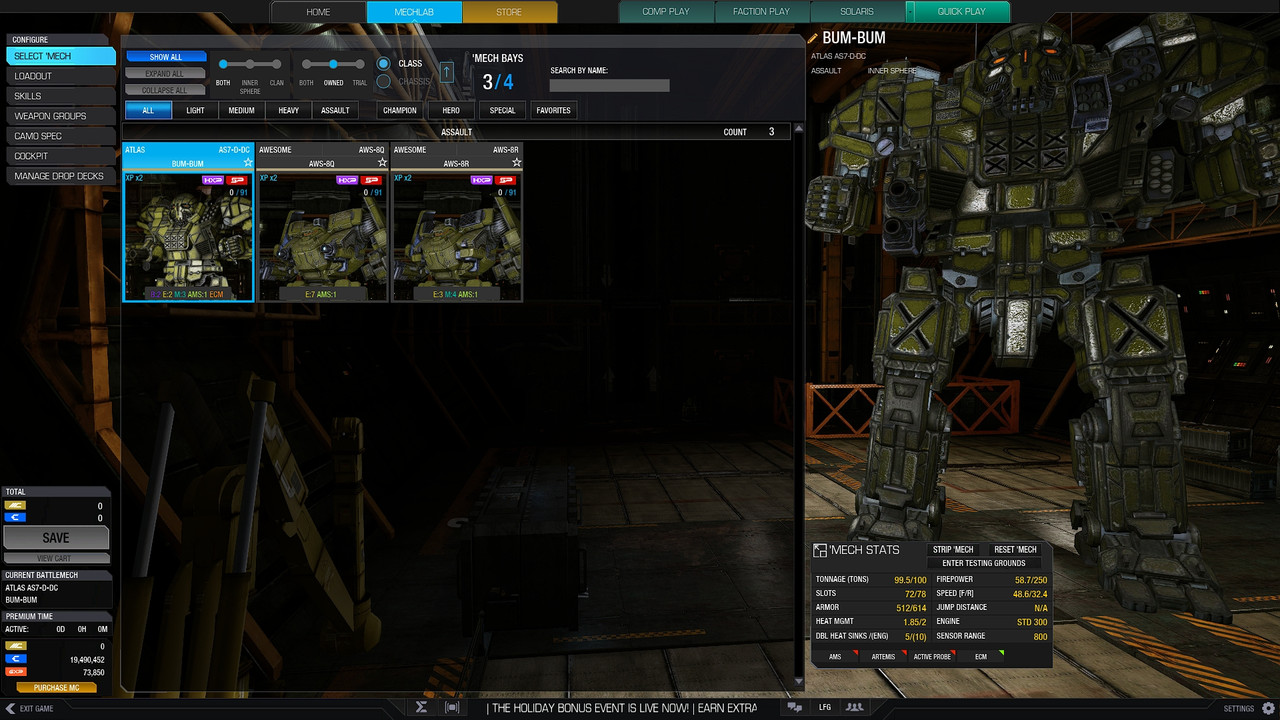The image size is (1280, 720).
Task: Click HXP badge on AWS-8Q card
Action: 346,180
